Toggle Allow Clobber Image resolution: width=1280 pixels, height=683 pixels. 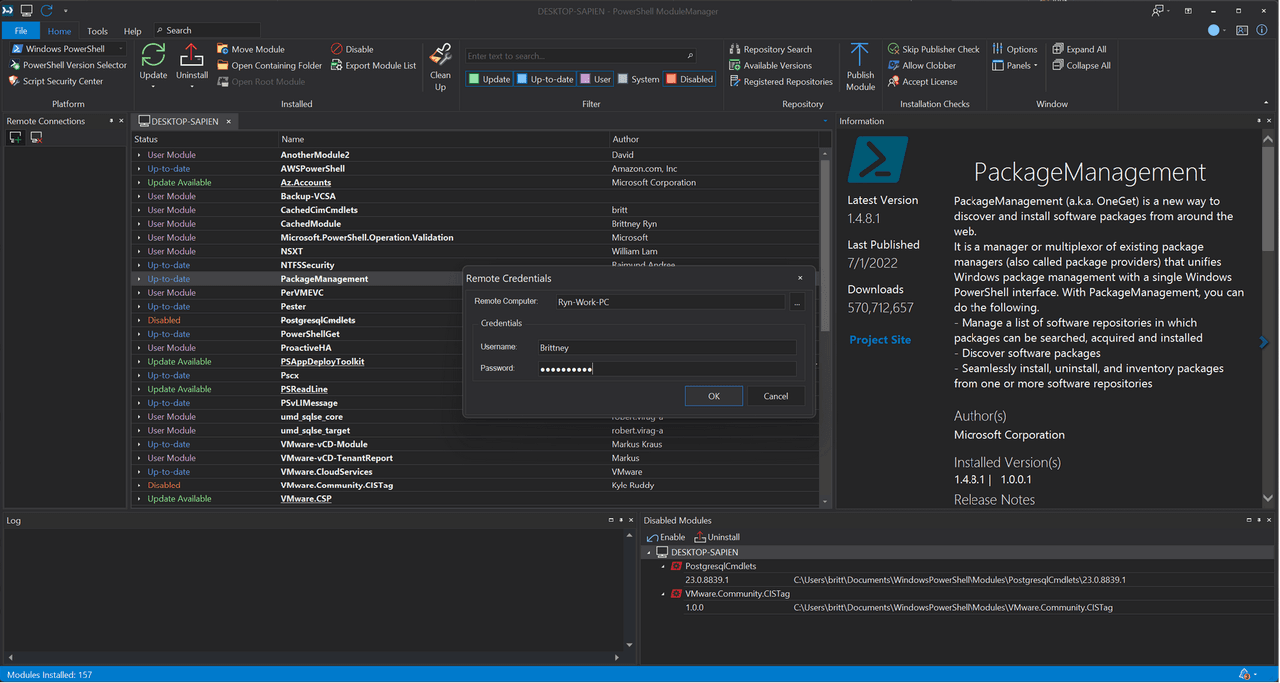click(922, 65)
